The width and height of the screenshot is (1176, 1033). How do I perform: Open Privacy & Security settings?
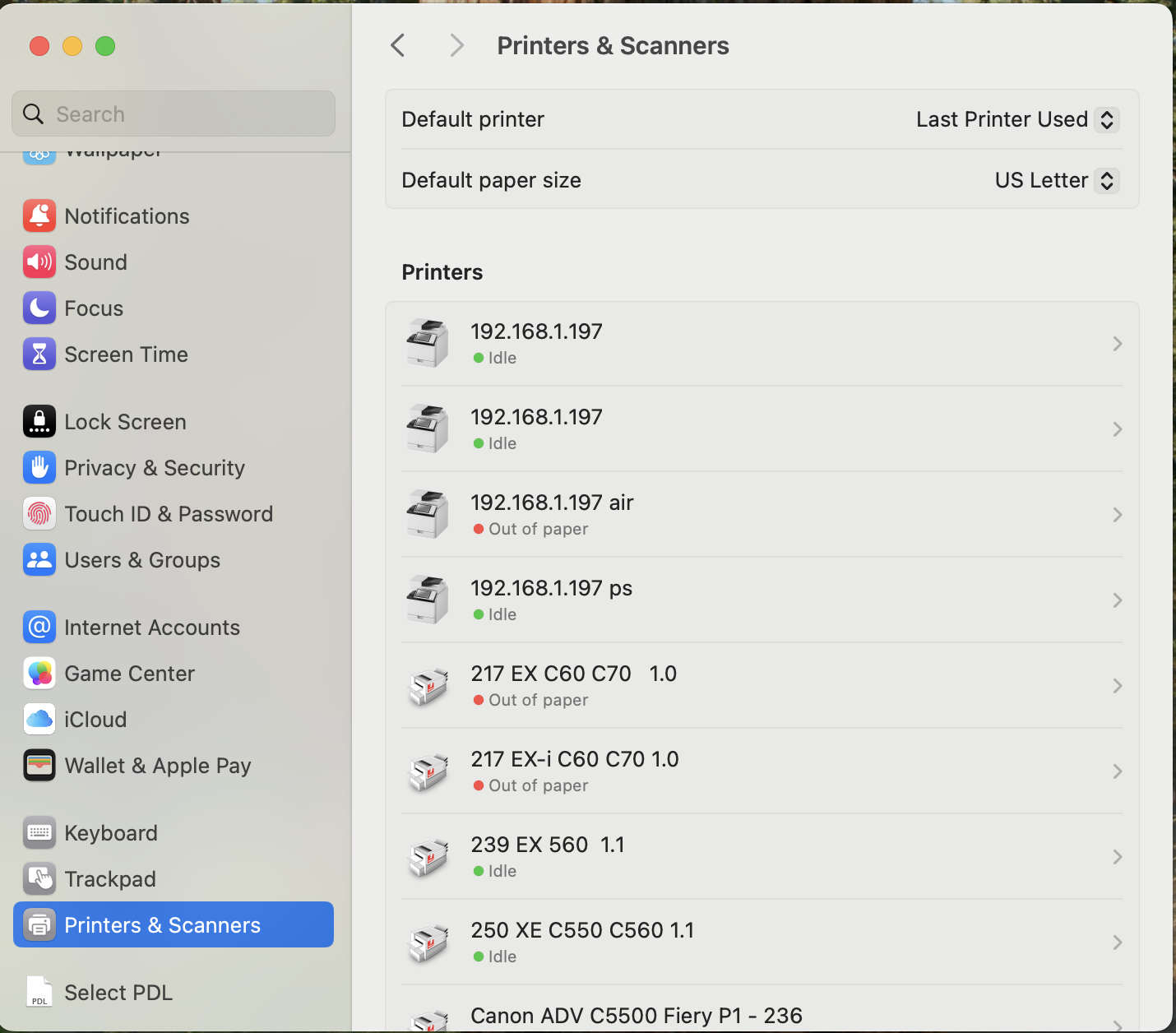(x=155, y=467)
